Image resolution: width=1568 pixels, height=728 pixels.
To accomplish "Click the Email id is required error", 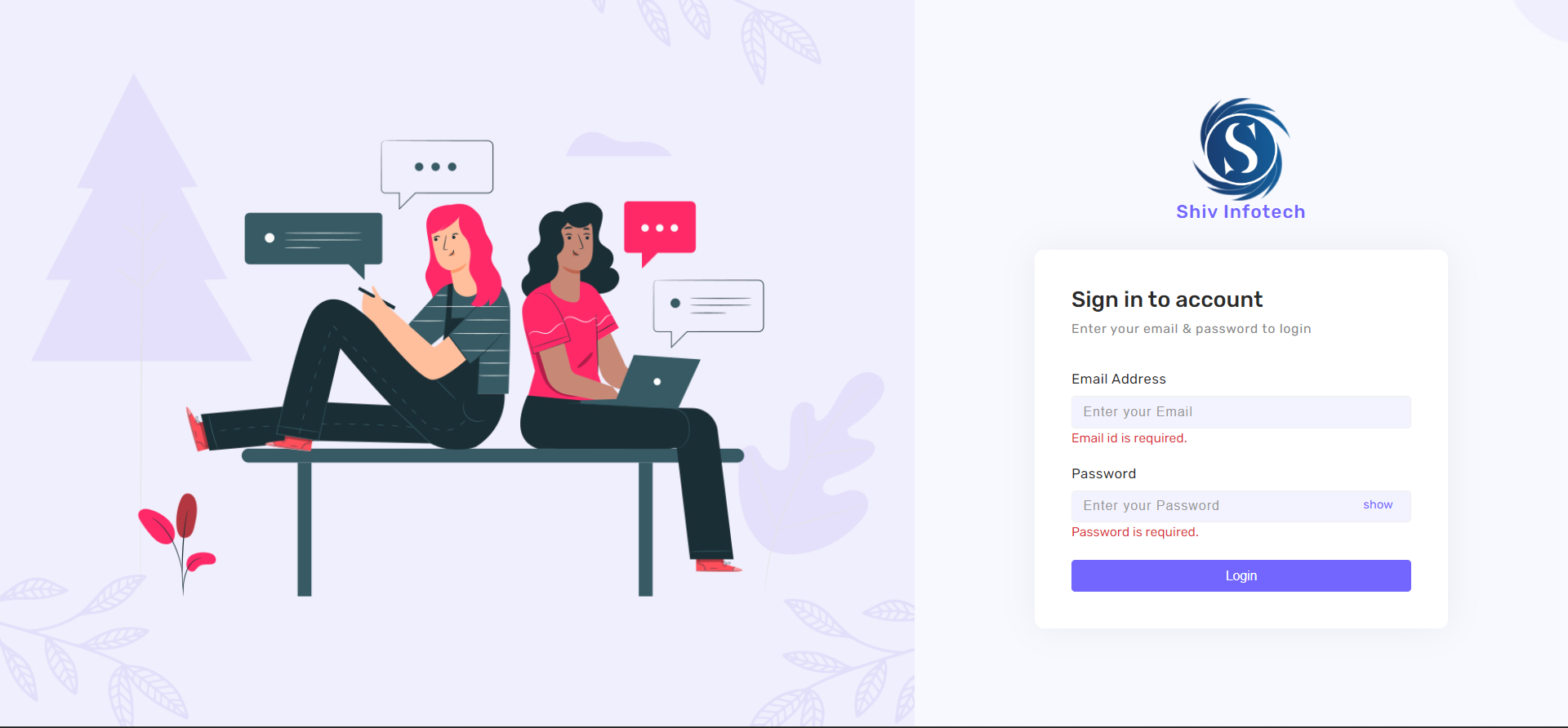I will (x=1129, y=438).
